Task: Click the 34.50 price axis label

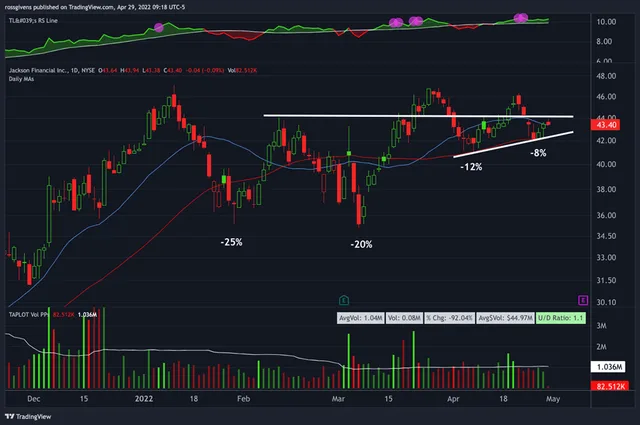Action: pyautogui.click(x=606, y=236)
